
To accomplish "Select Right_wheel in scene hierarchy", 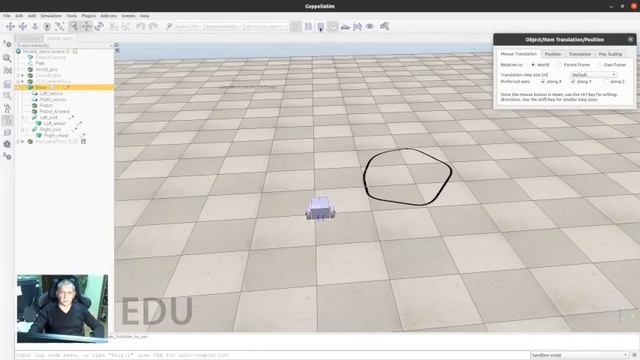I will tap(56, 136).
